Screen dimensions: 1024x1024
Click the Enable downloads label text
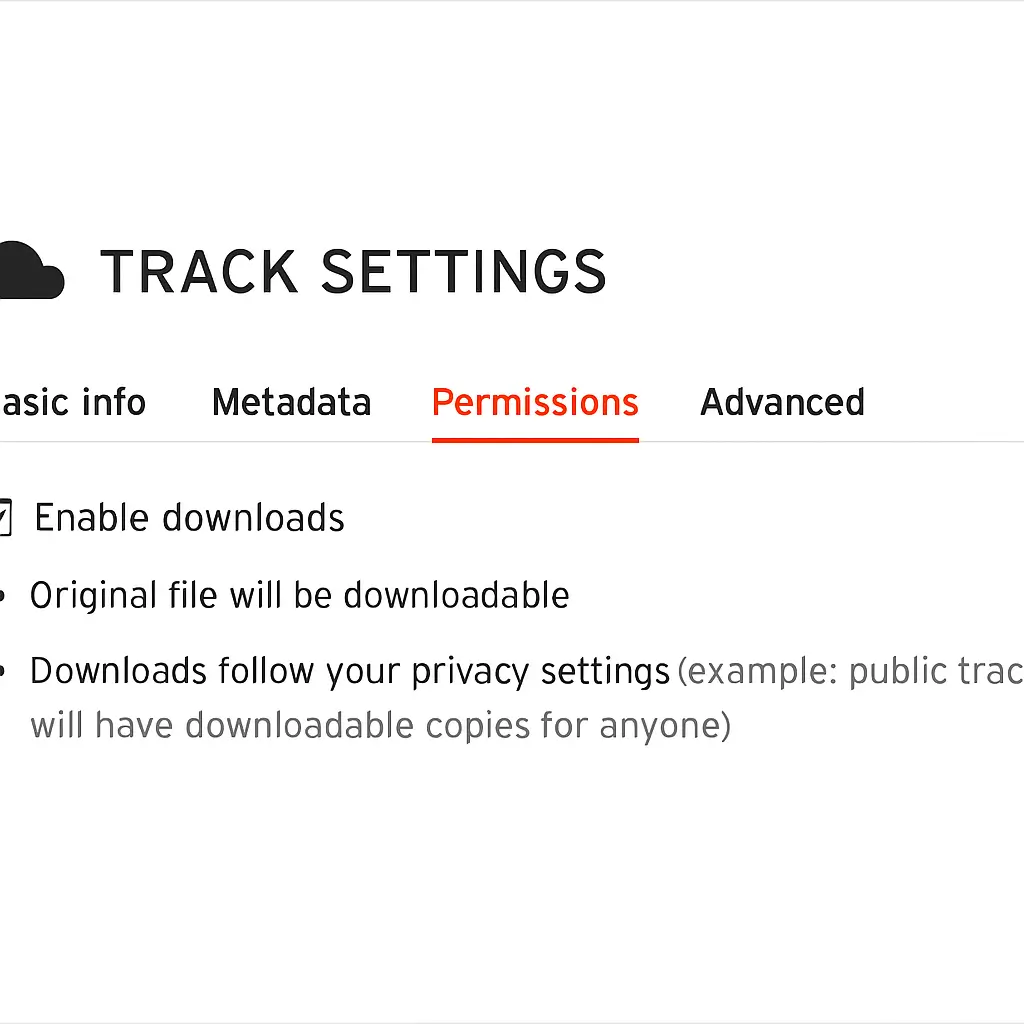(189, 517)
